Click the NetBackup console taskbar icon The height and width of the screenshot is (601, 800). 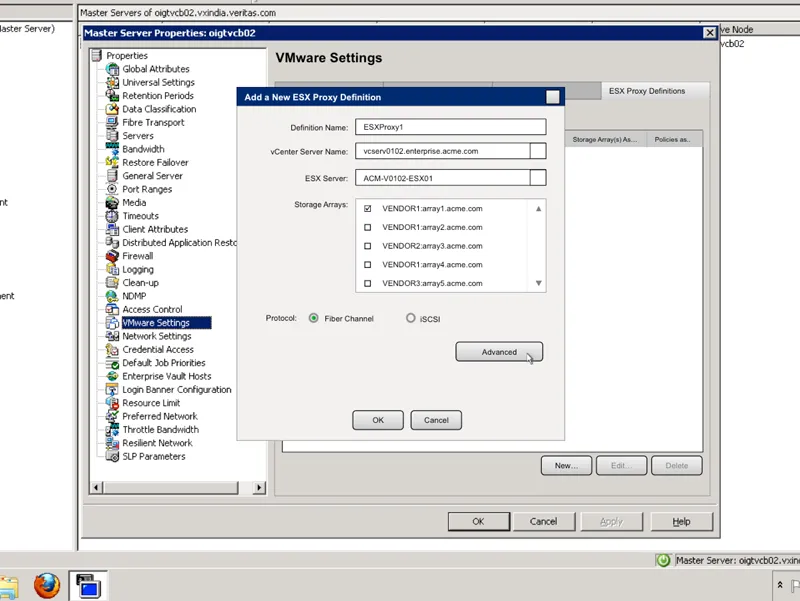coord(89,586)
